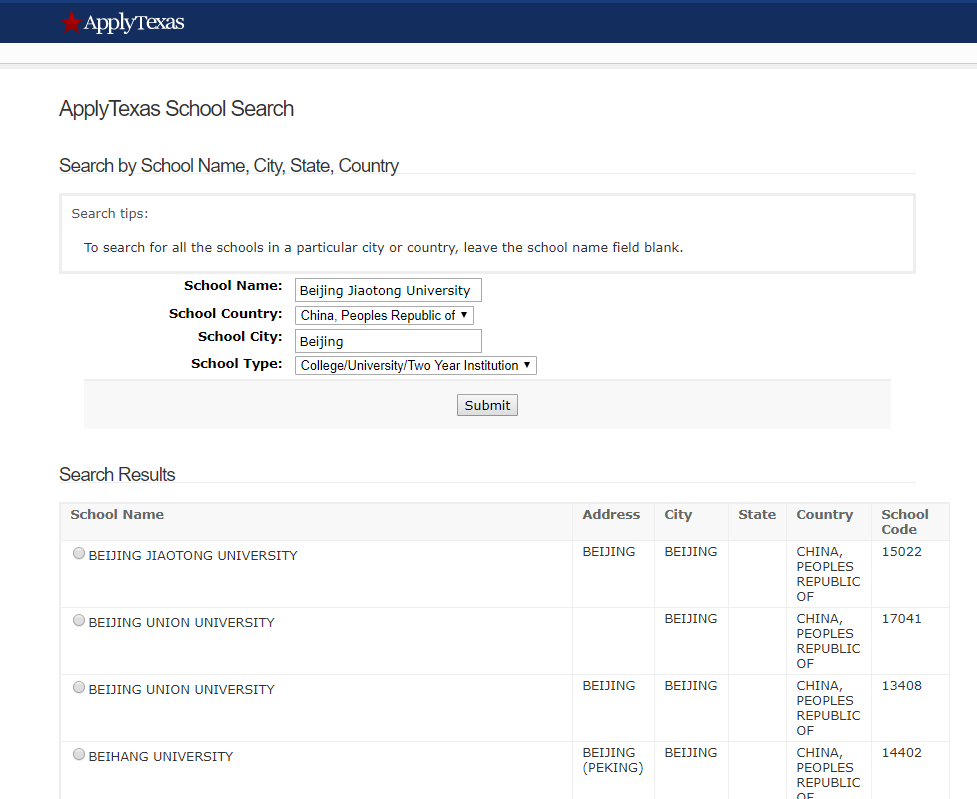
Task: Open the School Country dropdown
Action: tap(384, 315)
